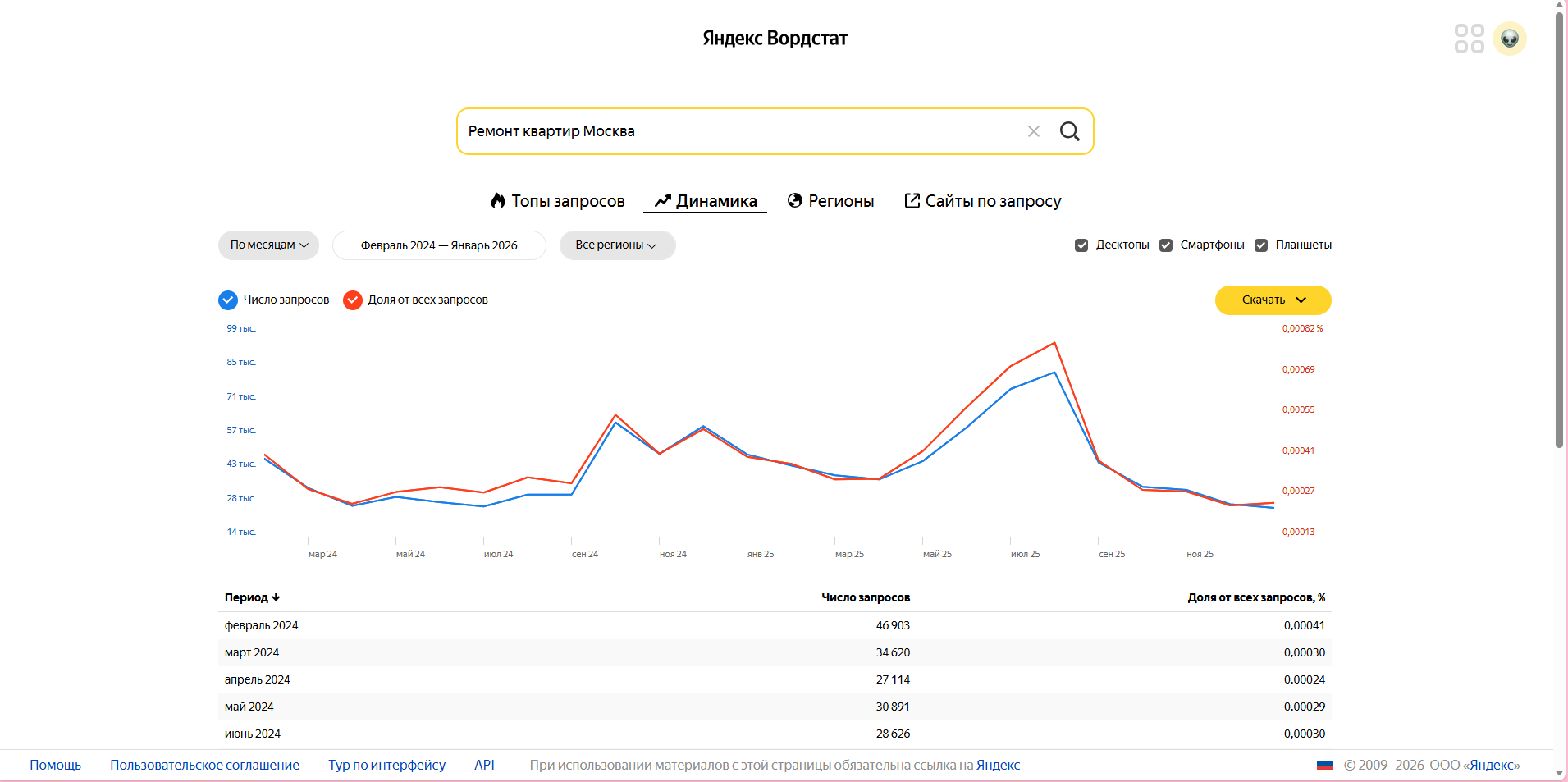Open the Скачать download dropdown

coord(1273,300)
